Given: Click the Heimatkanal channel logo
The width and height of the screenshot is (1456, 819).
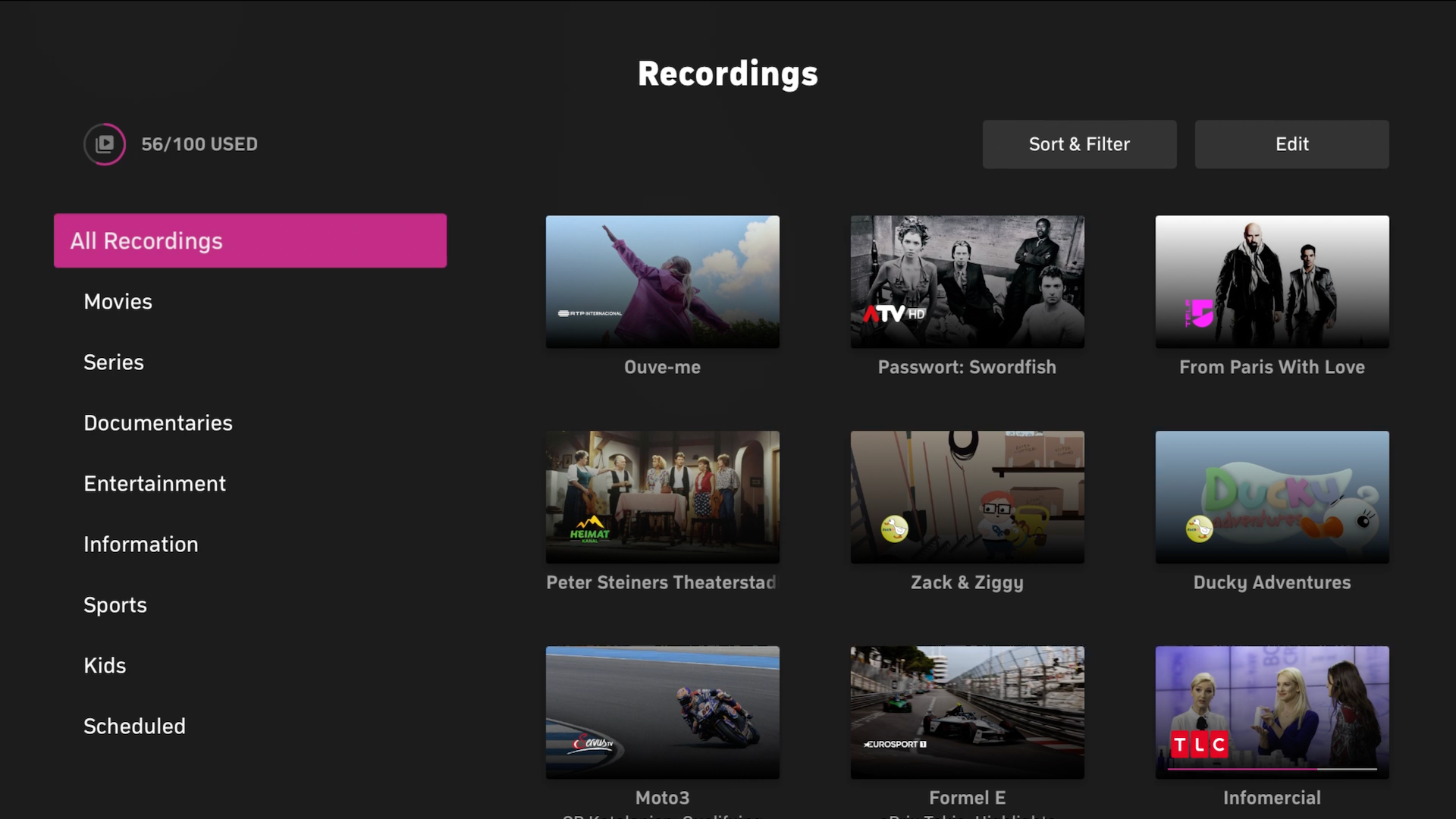Looking at the screenshot, I should pyautogui.click(x=590, y=529).
